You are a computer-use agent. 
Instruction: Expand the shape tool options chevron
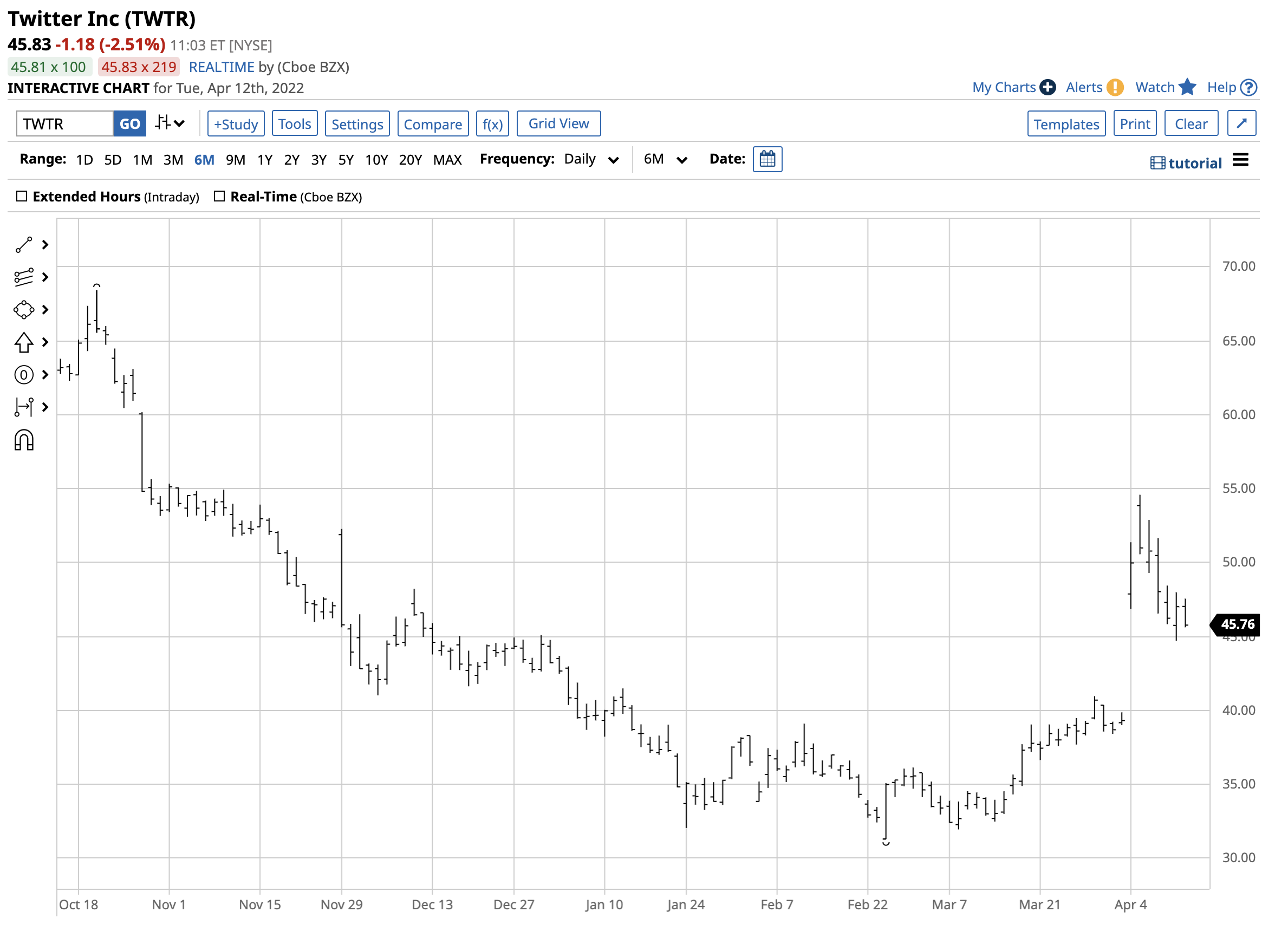click(45, 310)
